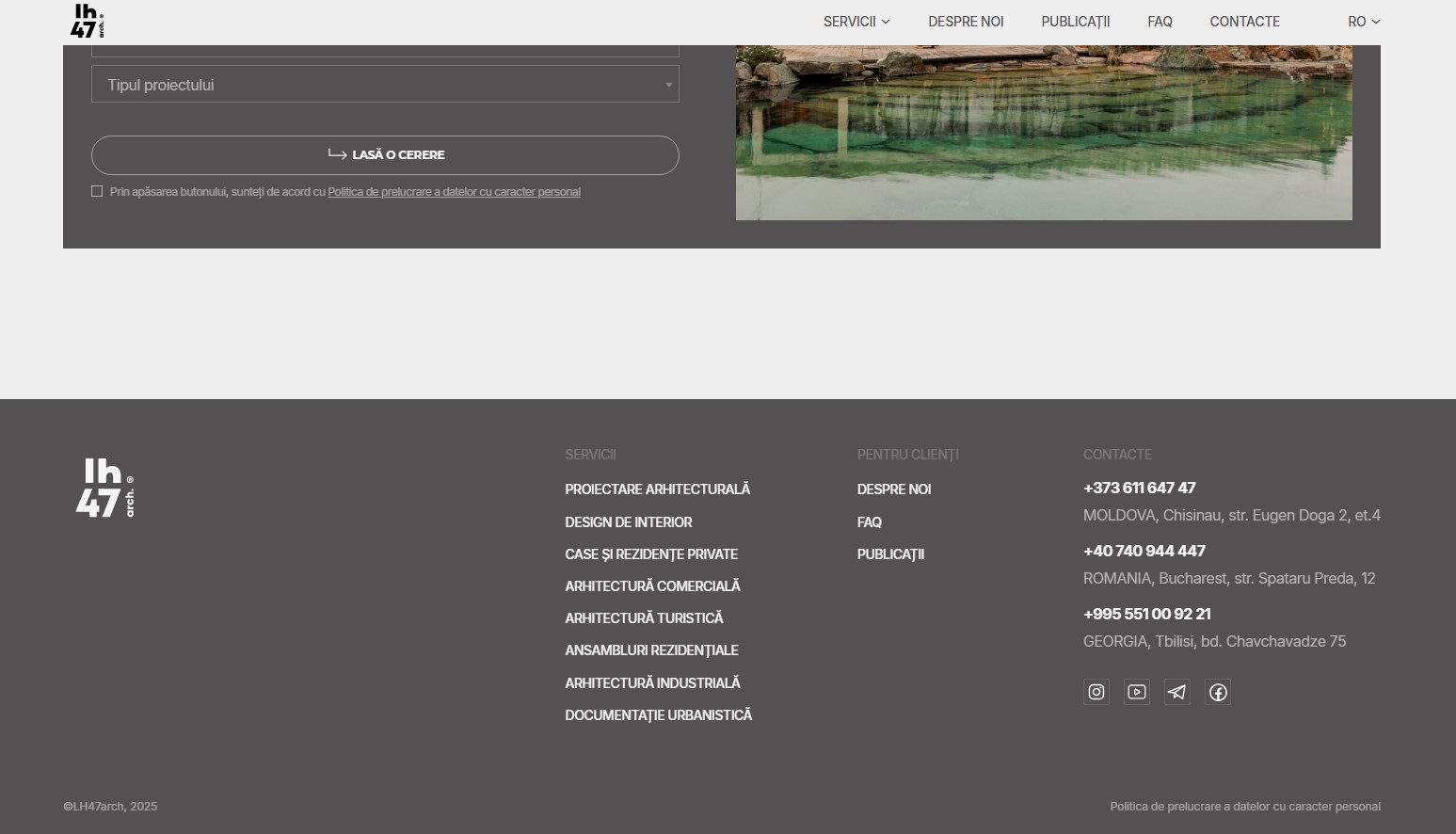The height and width of the screenshot is (834, 1456).
Task: Open the Telegram social icon in footer
Action: click(x=1177, y=692)
